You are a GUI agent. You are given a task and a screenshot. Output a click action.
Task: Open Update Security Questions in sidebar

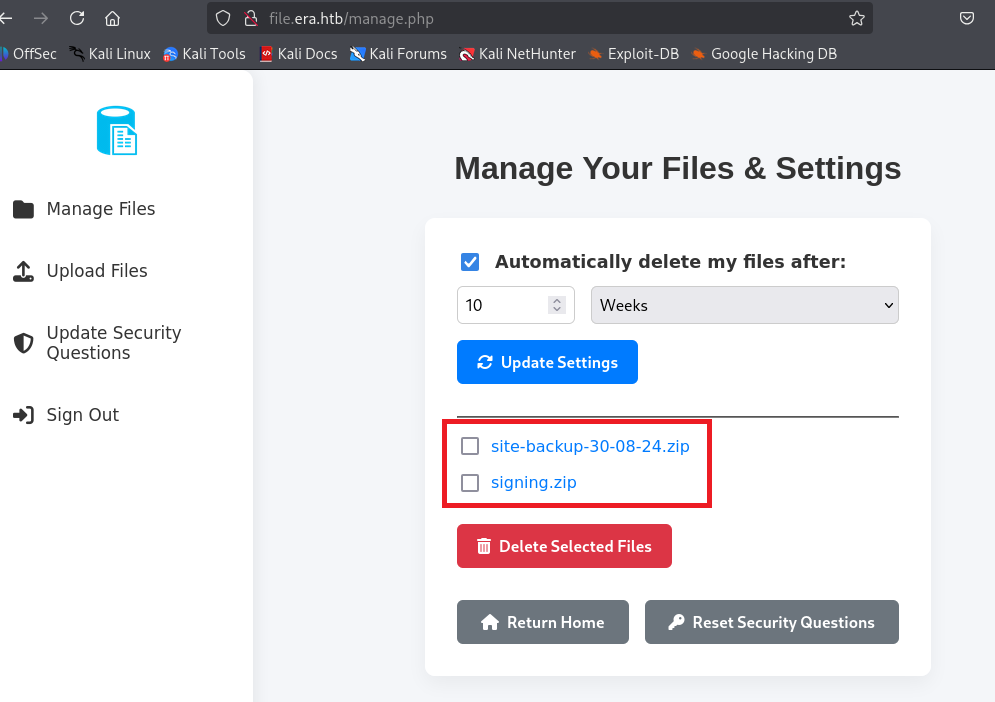[x=113, y=343]
